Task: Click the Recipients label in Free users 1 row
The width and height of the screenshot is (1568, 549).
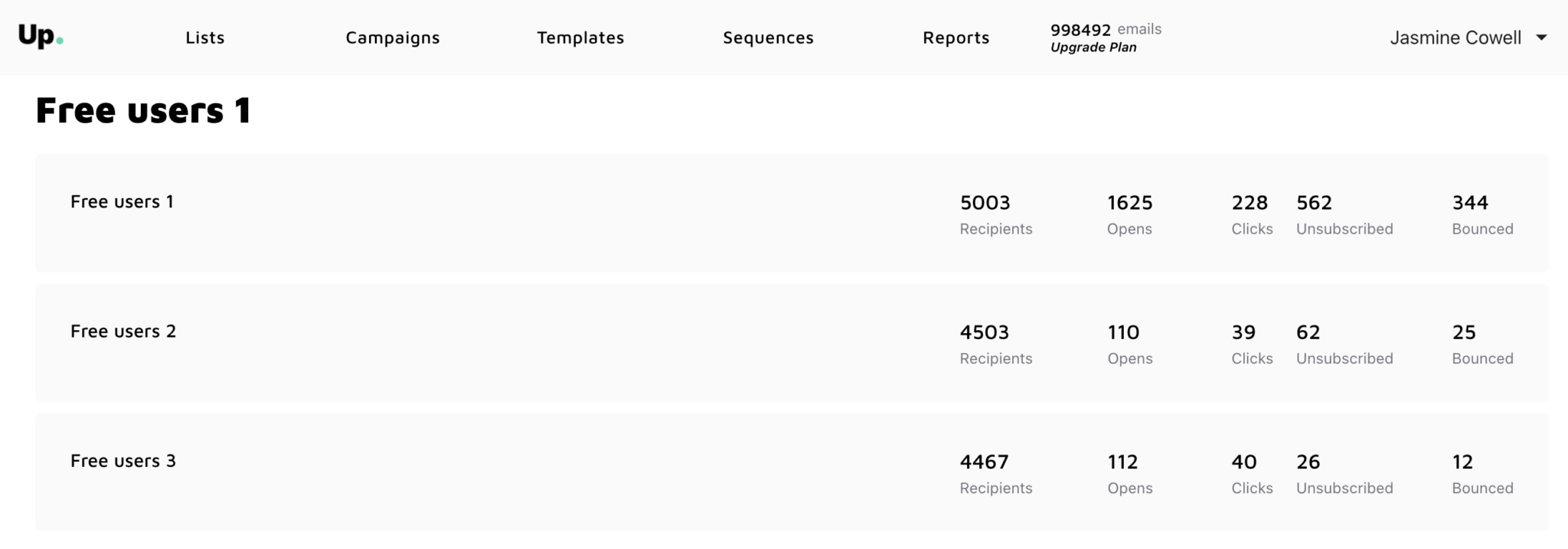Action: pos(996,229)
